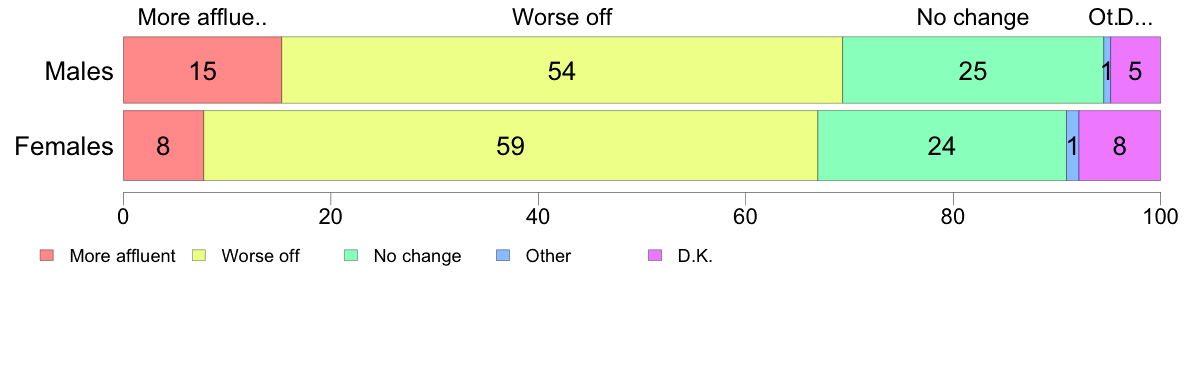Viewport: 1188px width, 368px height.
Task: Click the purple D.K. legend swatch
Action: [x=655, y=256]
